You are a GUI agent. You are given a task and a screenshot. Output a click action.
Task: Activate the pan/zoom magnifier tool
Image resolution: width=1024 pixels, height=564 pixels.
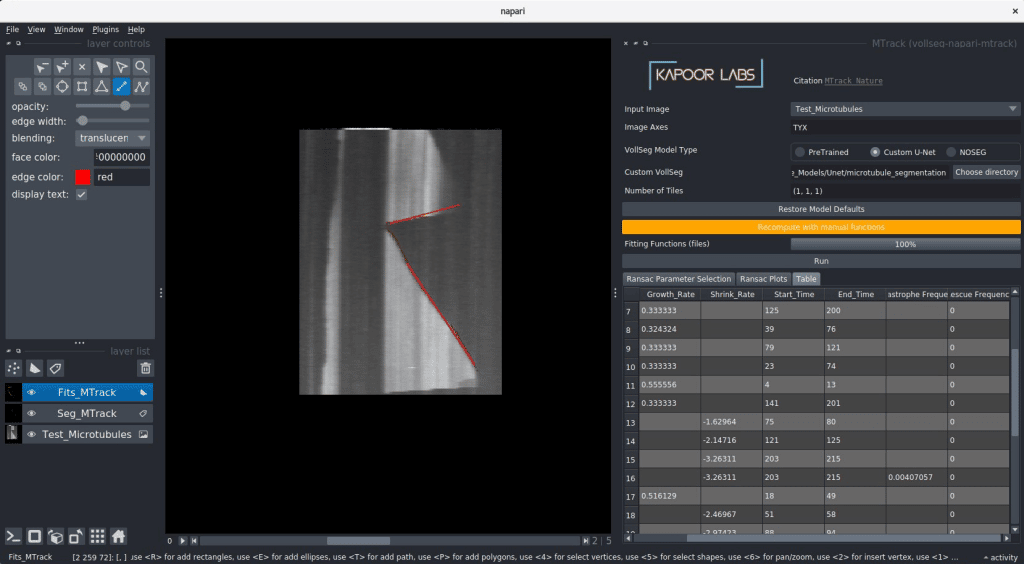[x=141, y=67]
